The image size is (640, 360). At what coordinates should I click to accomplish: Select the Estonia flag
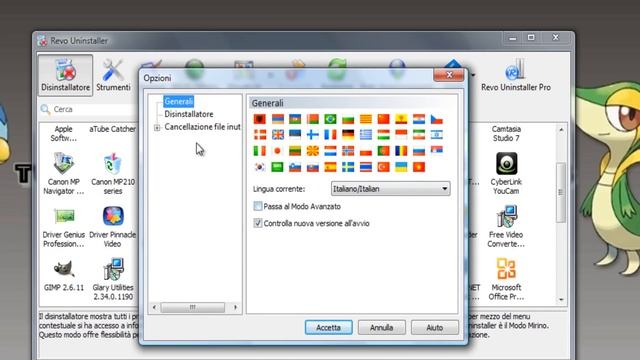(x=295, y=135)
